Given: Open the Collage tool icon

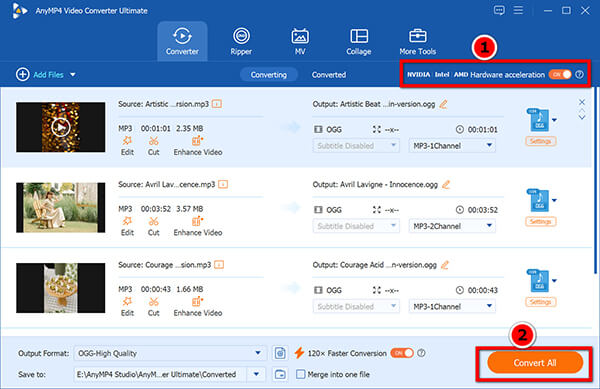Looking at the screenshot, I should 359,36.
